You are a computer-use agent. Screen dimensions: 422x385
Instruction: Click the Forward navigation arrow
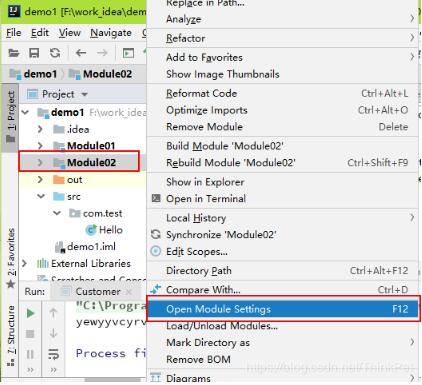102,53
